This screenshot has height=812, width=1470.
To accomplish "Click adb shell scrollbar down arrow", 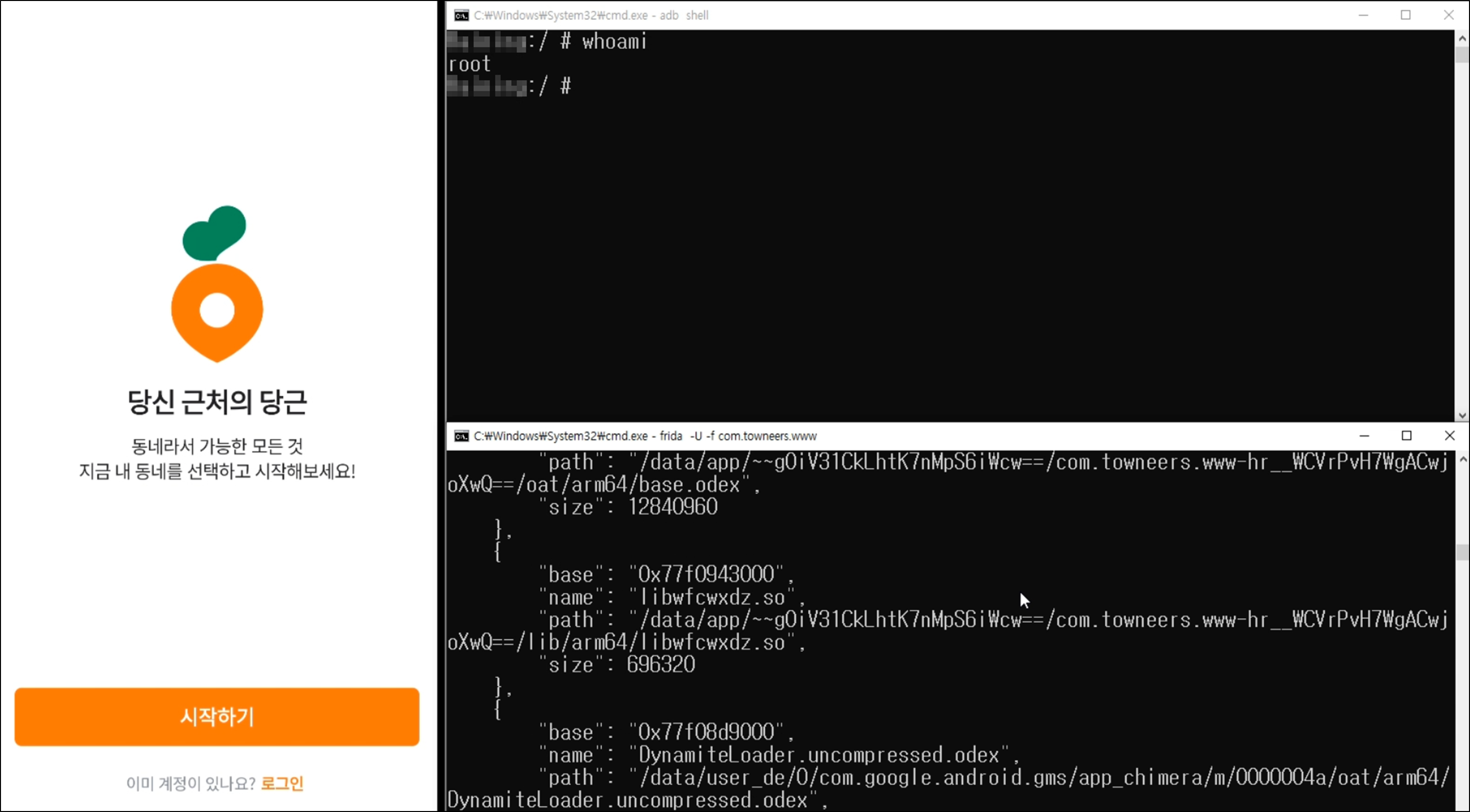I will (x=1462, y=415).
